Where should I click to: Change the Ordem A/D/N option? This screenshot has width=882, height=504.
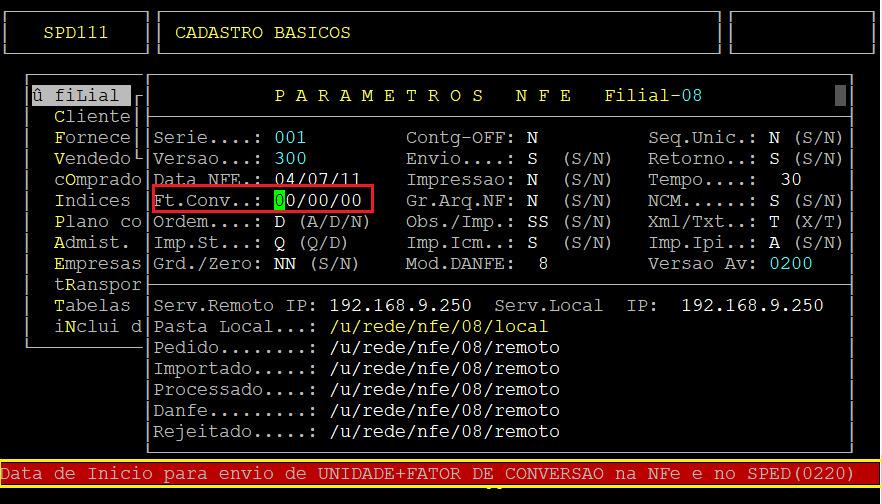[x=280, y=222]
